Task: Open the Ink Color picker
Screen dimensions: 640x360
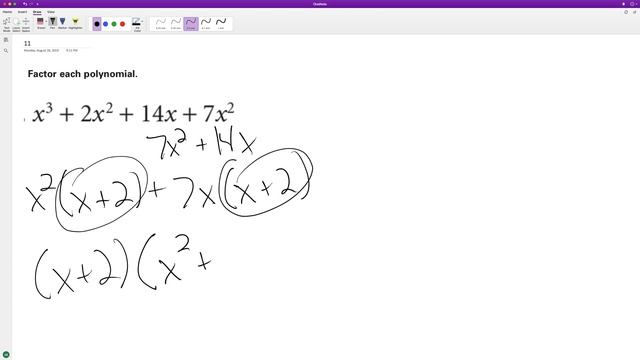Action: (x=137, y=24)
